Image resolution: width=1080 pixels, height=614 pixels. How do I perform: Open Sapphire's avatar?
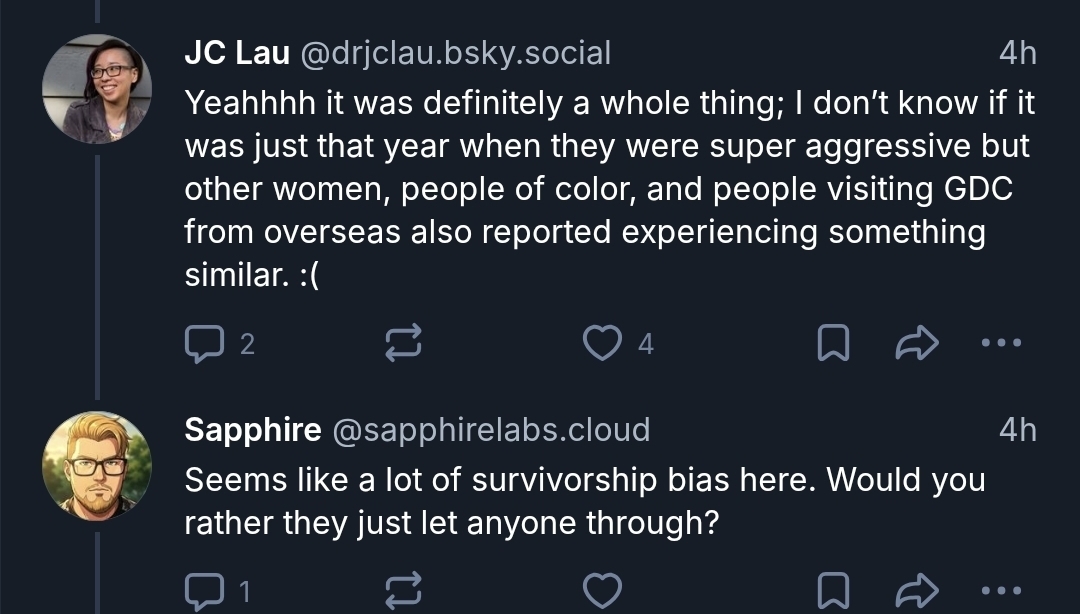tap(97, 466)
